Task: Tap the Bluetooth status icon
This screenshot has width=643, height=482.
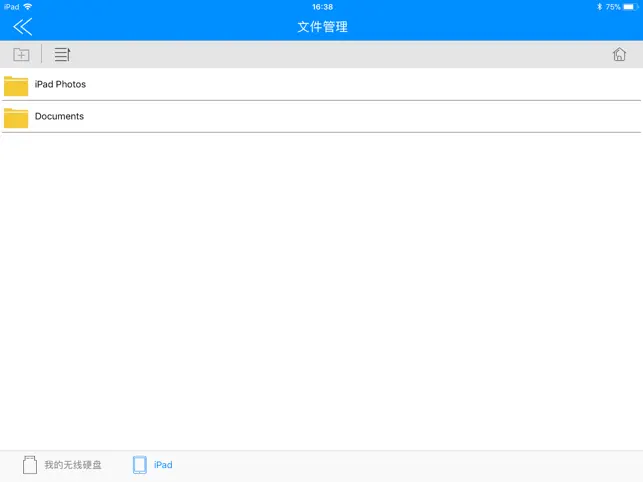Action: pyautogui.click(x=599, y=7)
